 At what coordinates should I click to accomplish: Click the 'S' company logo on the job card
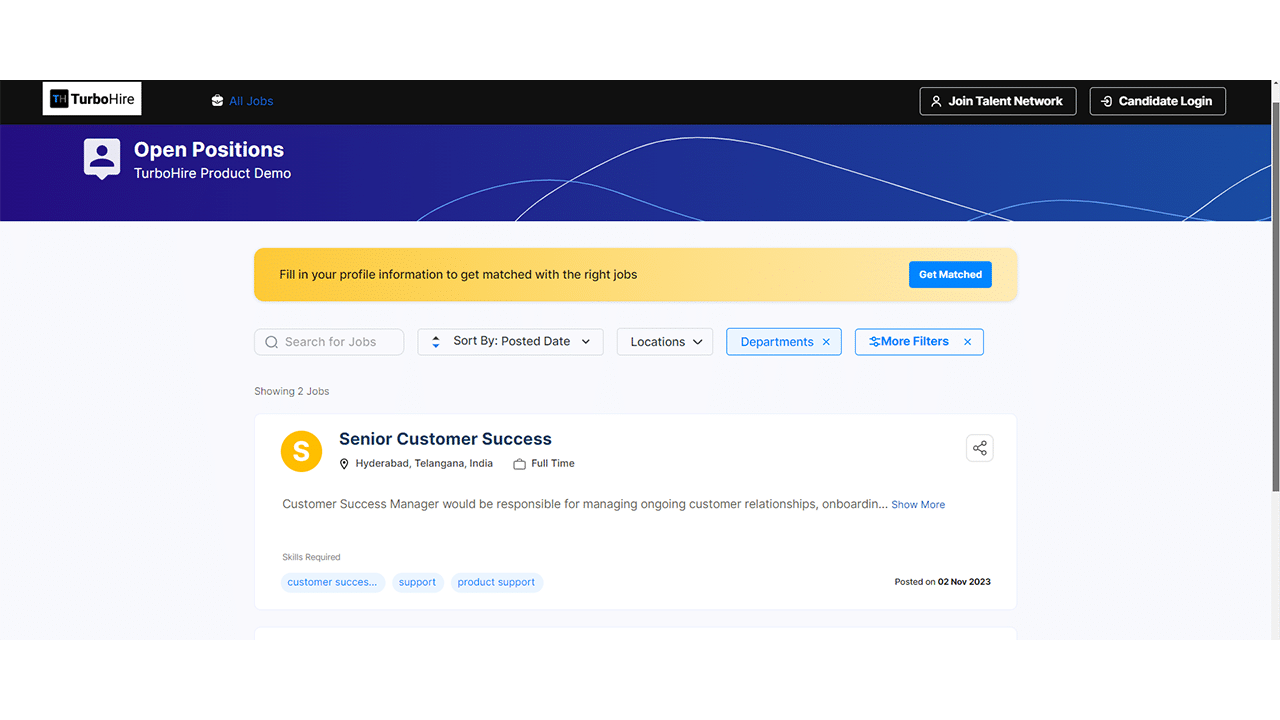301,451
